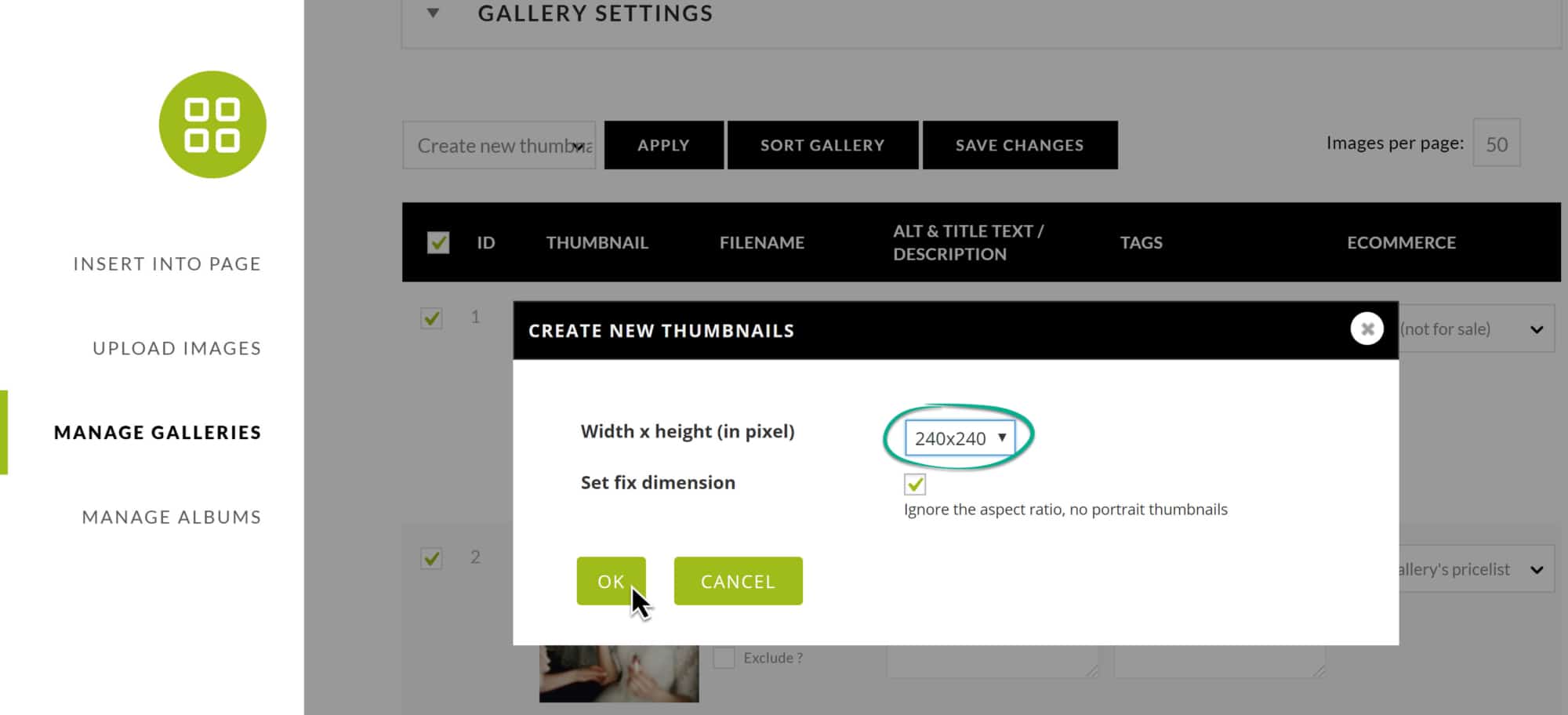Viewport: 1568px width, 715px height.
Task: Click the Cancel button
Action: (738, 581)
